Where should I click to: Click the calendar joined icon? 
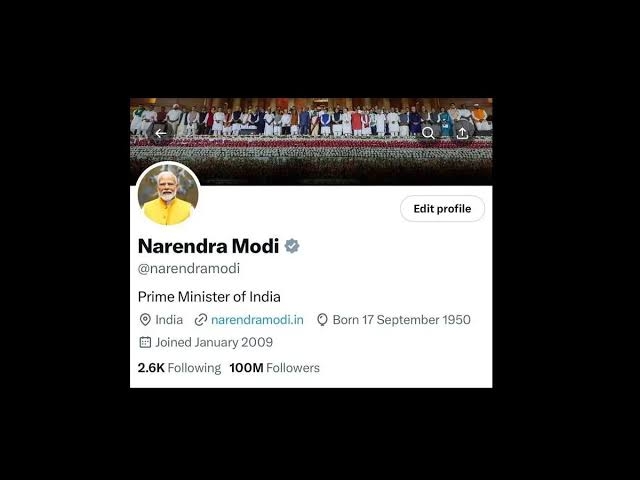click(x=145, y=342)
